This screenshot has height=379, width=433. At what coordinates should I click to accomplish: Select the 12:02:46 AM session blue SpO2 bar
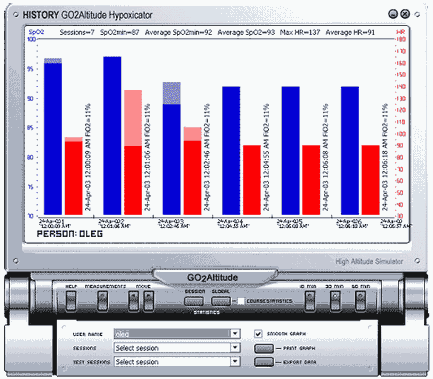pyautogui.click(x=172, y=149)
